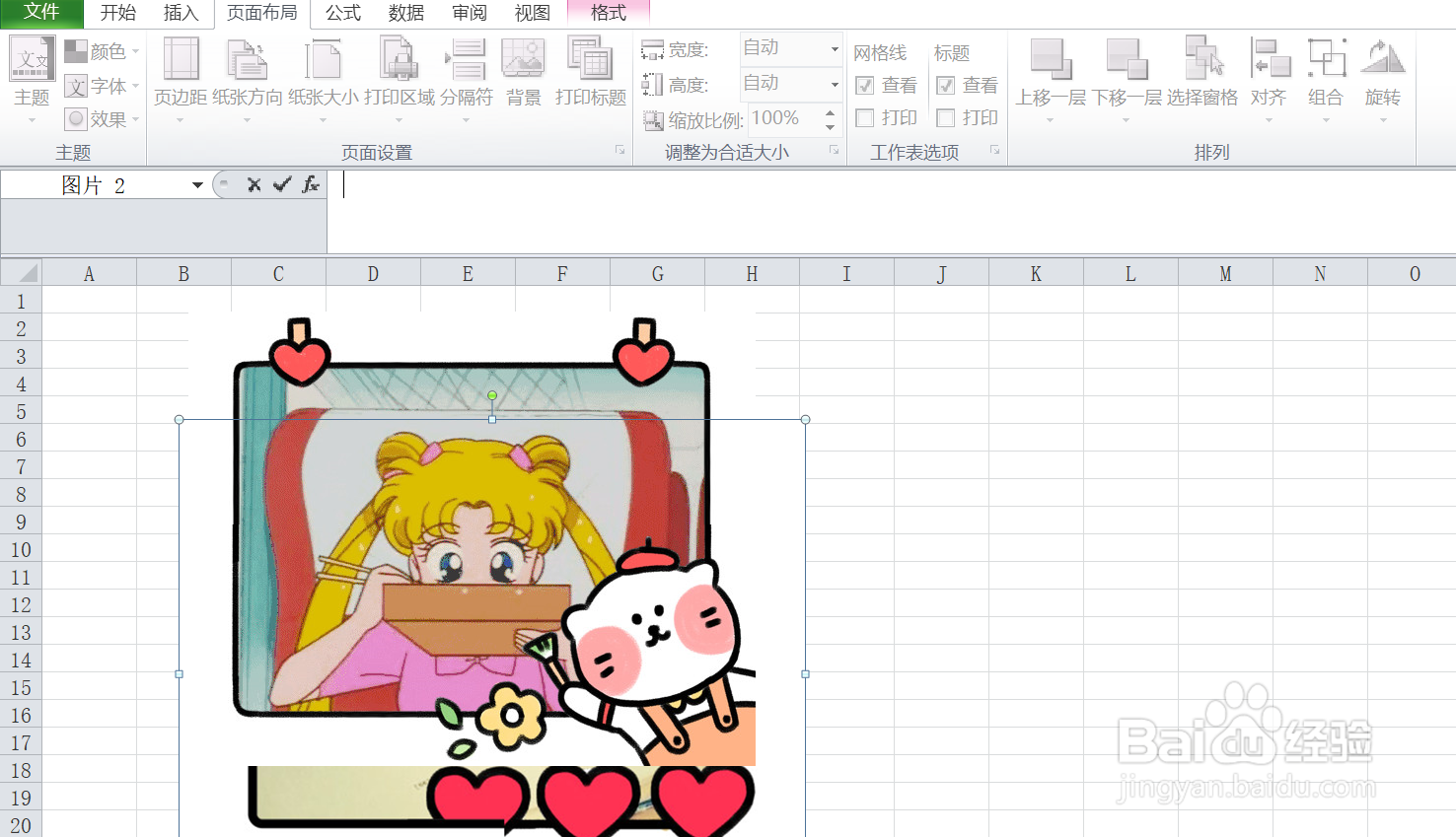The height and width of the screenshot is (837, 1456).
Task: Switch to the Data (数据) tab
Action: tap(406, 13)
